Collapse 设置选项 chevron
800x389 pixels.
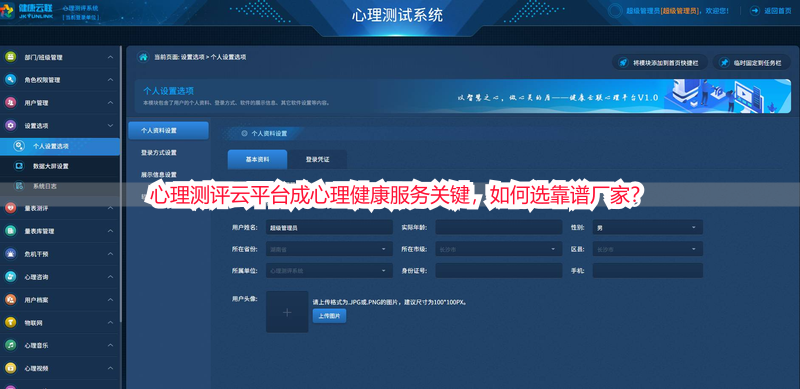tap(110, 125)
